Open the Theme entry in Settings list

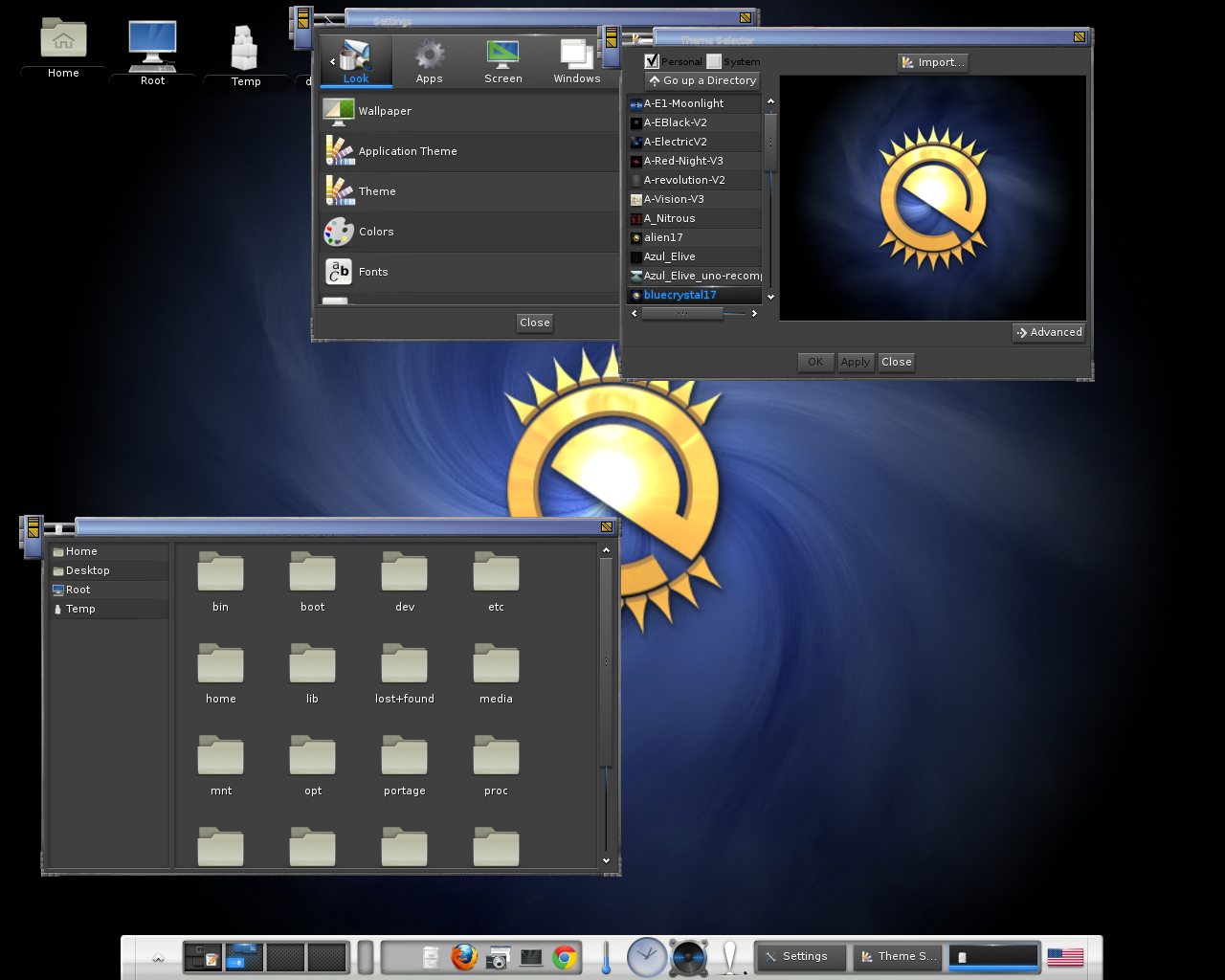[x=470, y=191]
